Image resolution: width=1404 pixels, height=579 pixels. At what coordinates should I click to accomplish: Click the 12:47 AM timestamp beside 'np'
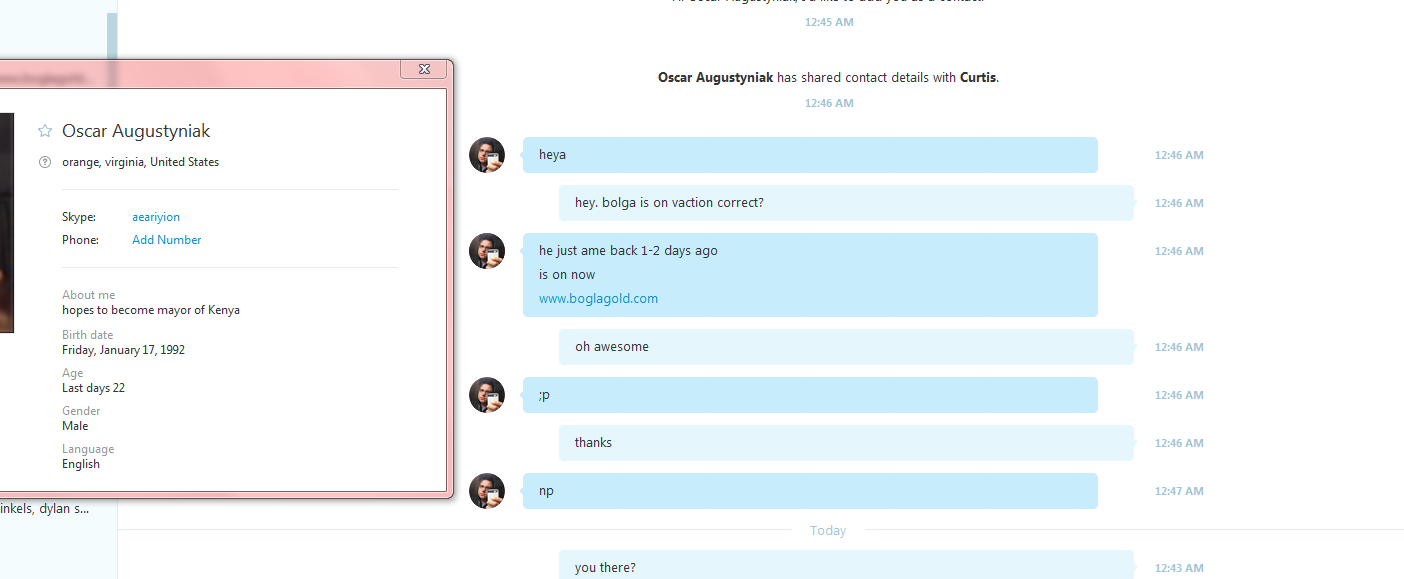[1179, 491]
